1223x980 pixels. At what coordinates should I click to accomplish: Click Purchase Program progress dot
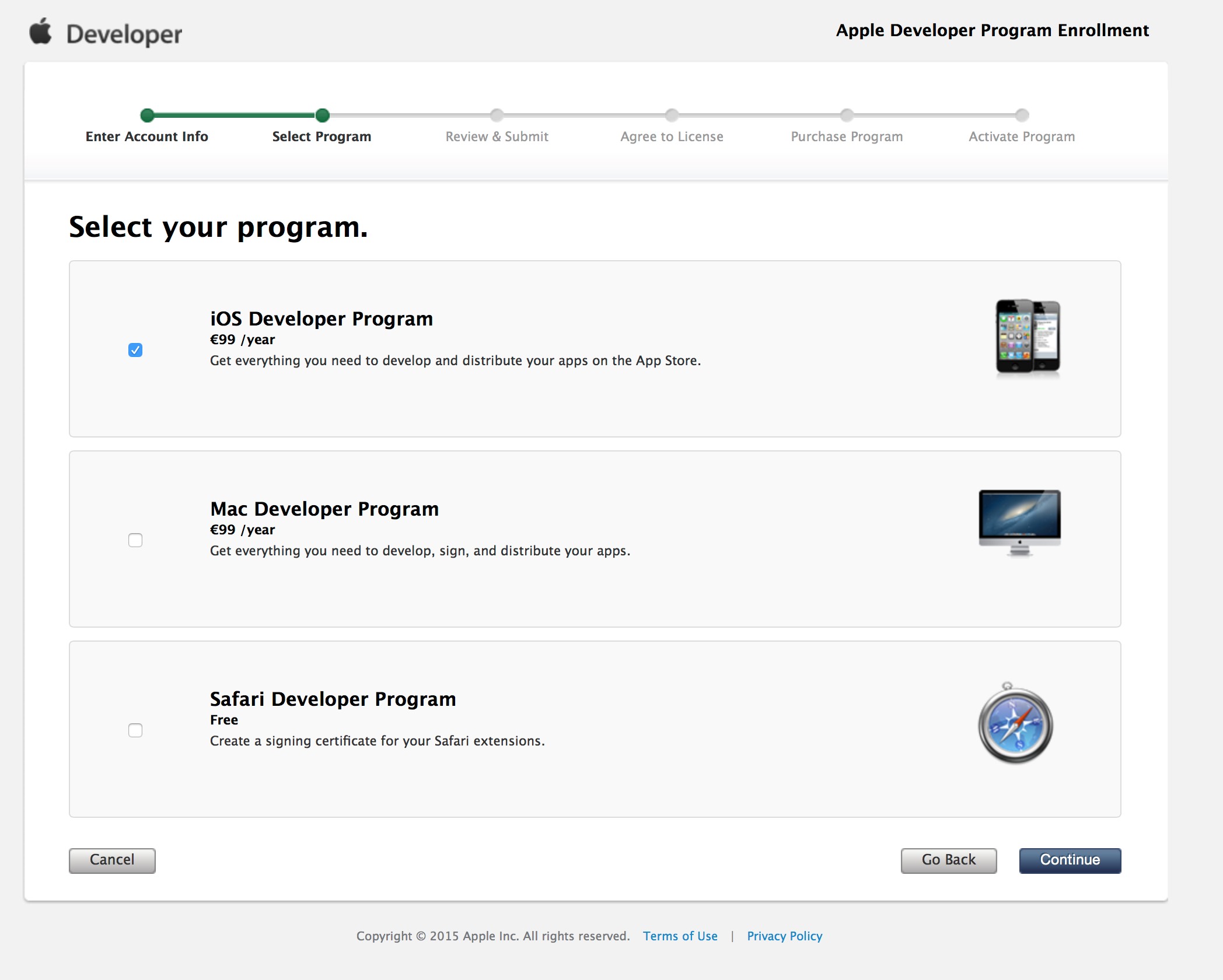[847, 115]
